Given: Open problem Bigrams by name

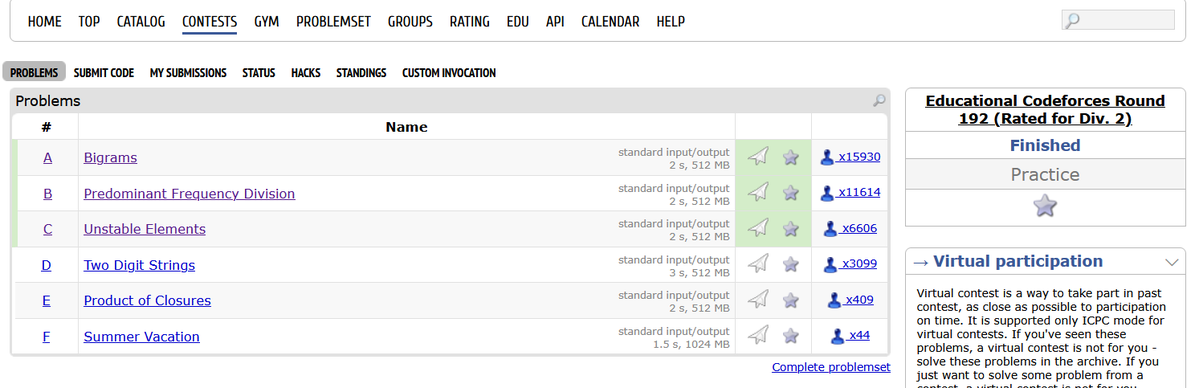Looking at the screenshot, I should [110, 158].
